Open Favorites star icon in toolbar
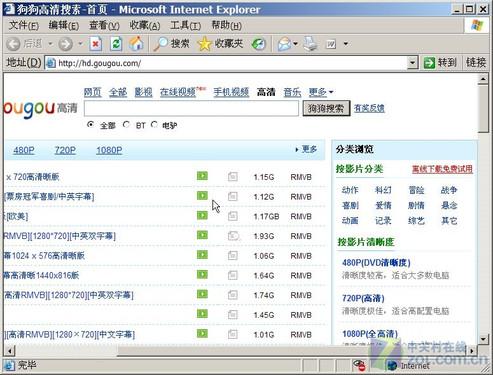The image size is (493, 375). click(204, 44)
